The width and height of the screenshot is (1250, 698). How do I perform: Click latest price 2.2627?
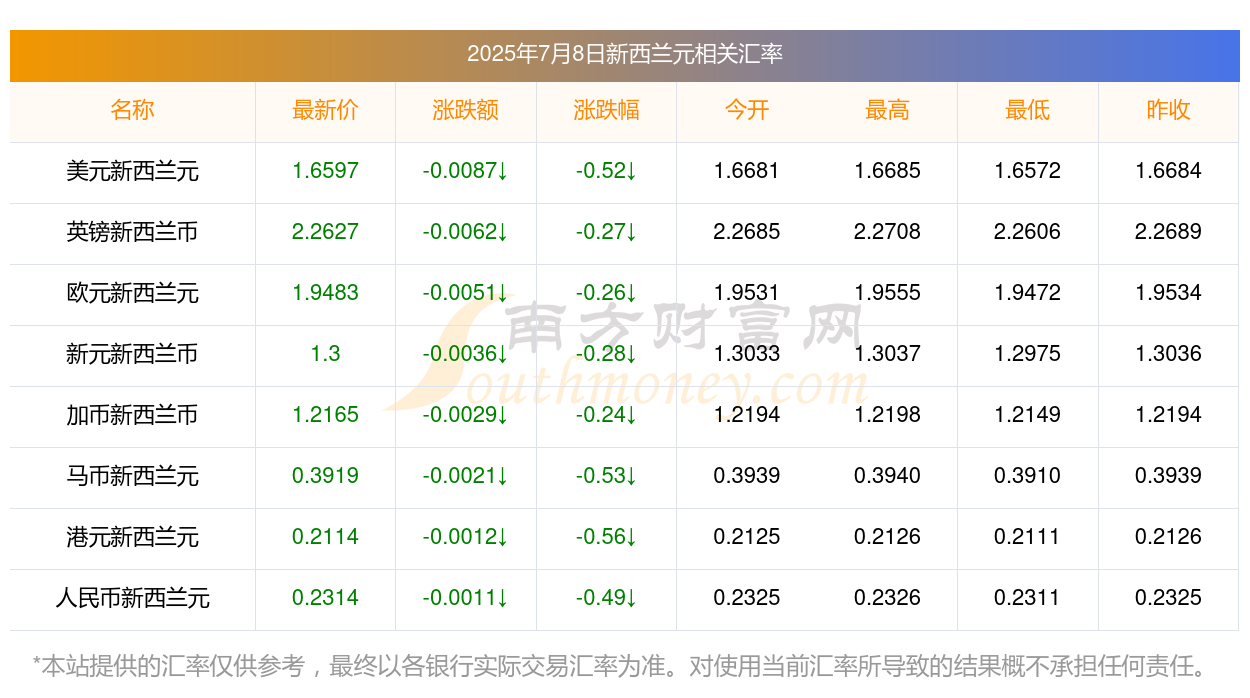(325, 232)
